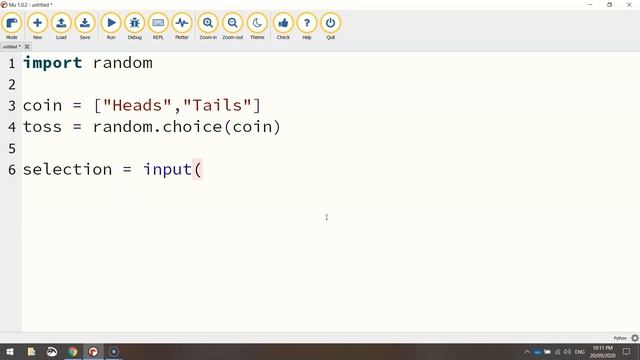Image resolution: width=640 pixels, height=360 pixels.
Task: Open the Windows Start menu
Action: click(10, 351)
